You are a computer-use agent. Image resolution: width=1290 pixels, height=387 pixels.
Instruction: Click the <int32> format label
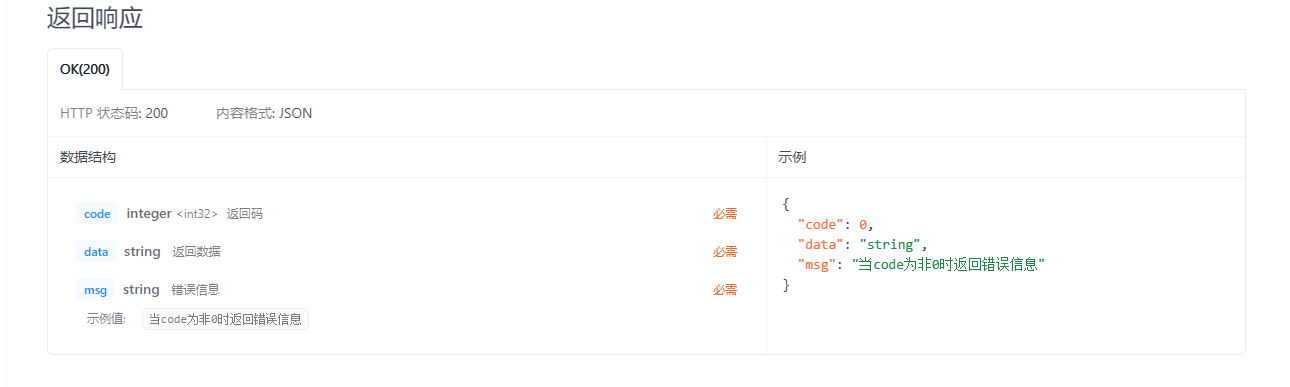pos(197,214)
